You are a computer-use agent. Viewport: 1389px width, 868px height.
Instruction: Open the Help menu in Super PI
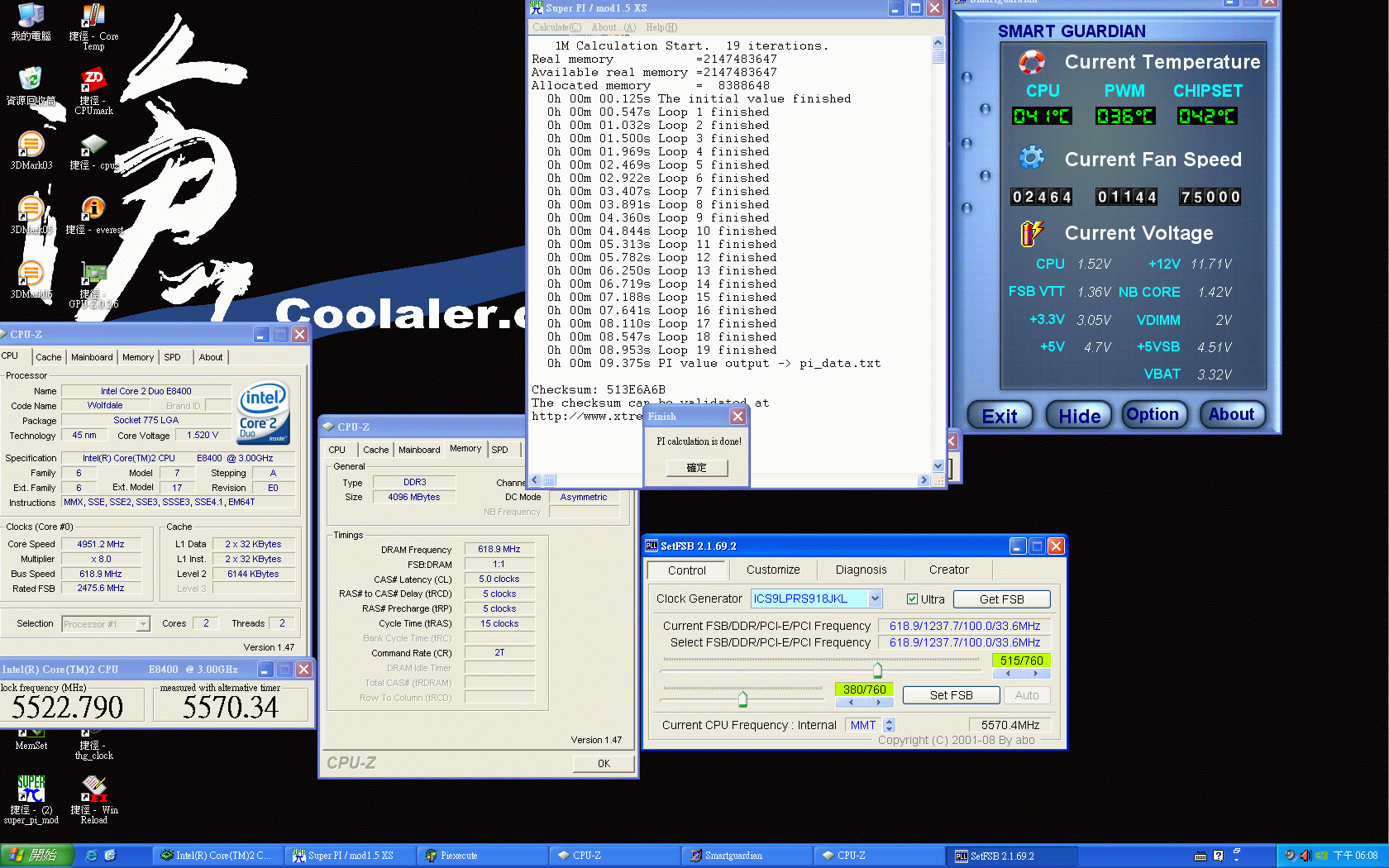[661, 27]
